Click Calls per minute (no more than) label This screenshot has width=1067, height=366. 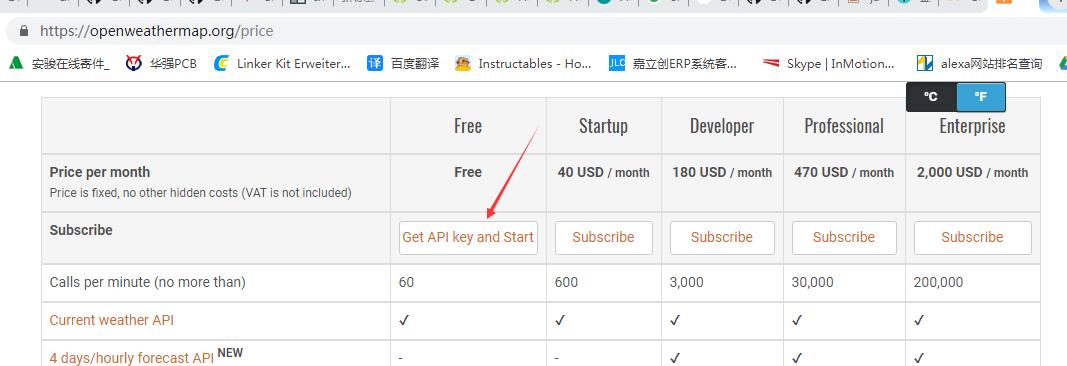(x=148, y=282)
